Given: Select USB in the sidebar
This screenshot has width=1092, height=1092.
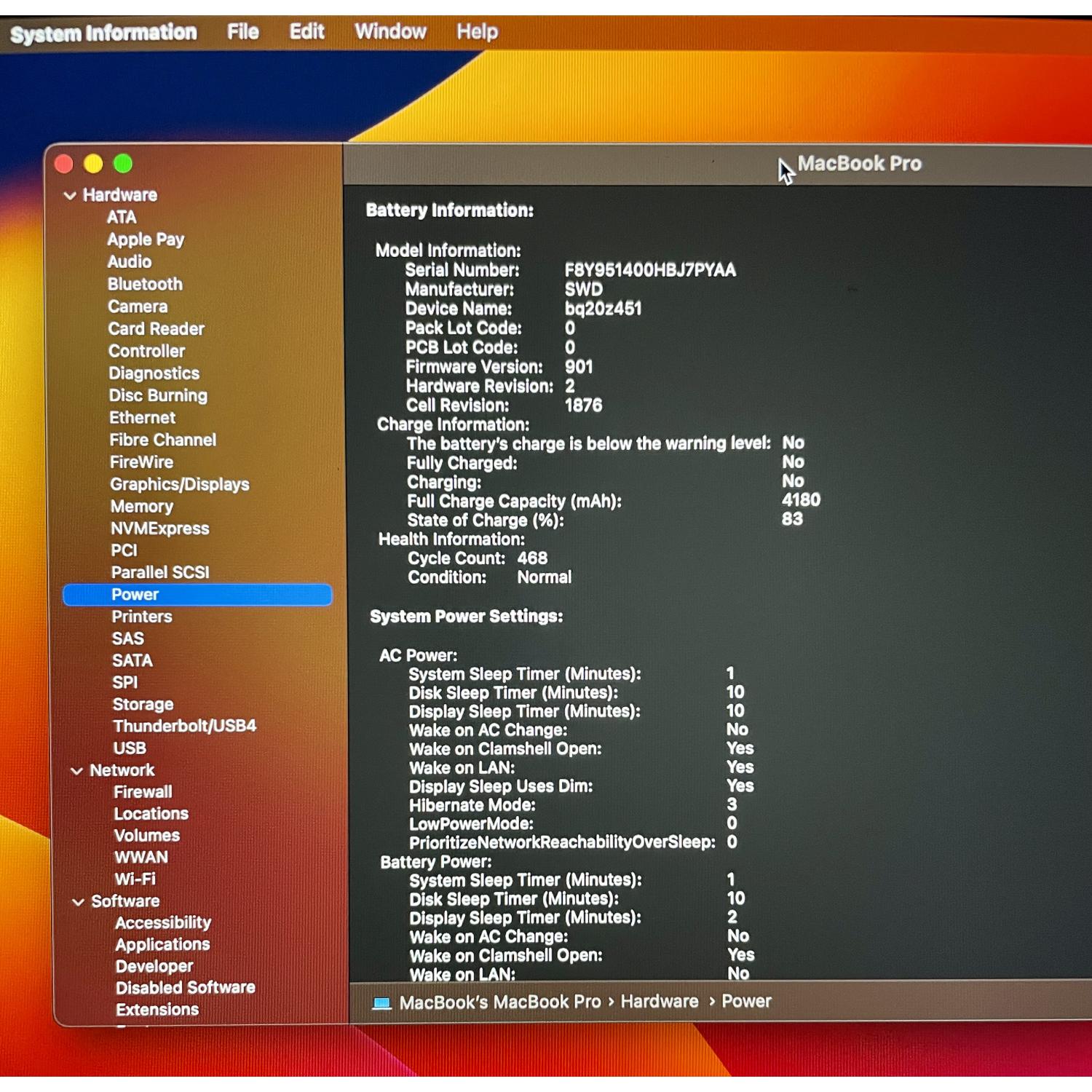Looking at the screenshot, I should tap(130, 748).
